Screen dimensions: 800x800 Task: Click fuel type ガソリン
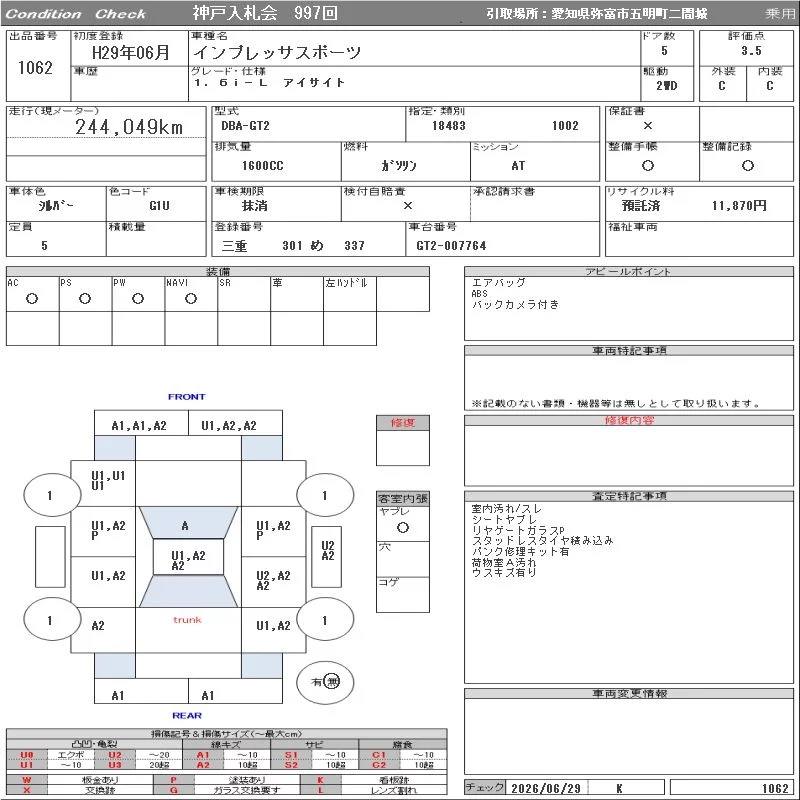point(399,165)
